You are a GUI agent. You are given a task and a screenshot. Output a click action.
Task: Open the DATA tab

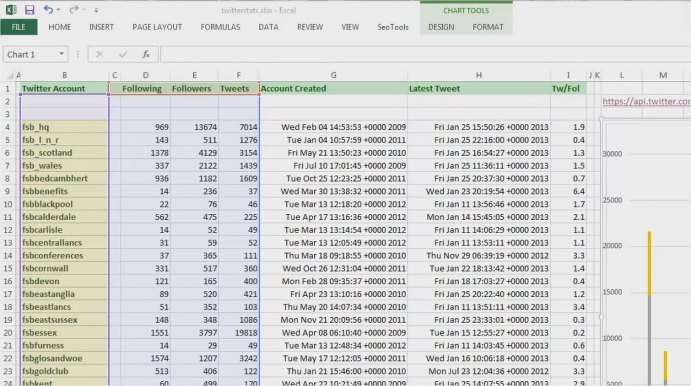(x=268, y=27)
